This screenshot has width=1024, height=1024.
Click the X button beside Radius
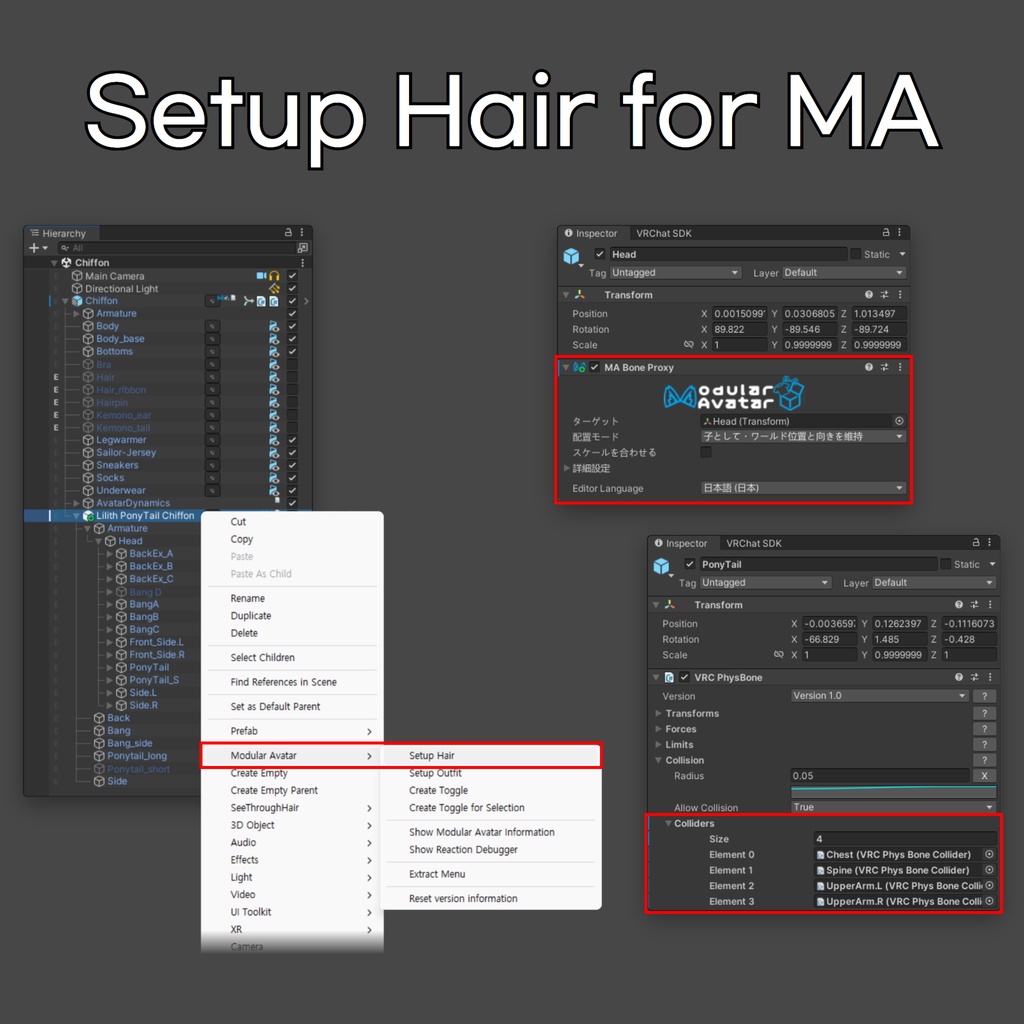(984, 776)
